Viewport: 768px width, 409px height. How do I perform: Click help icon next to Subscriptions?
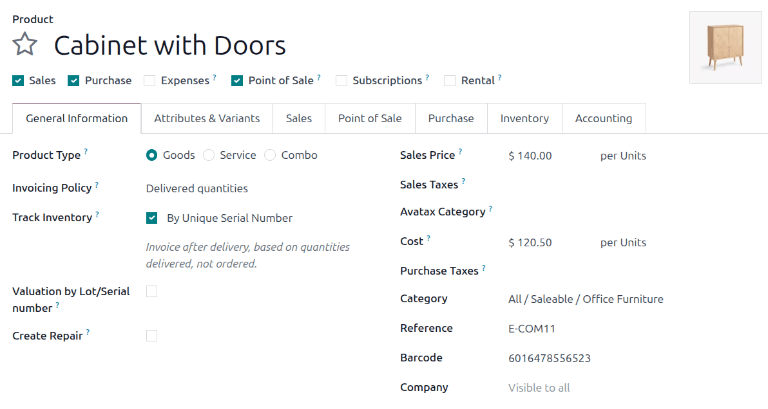(427, 76)
